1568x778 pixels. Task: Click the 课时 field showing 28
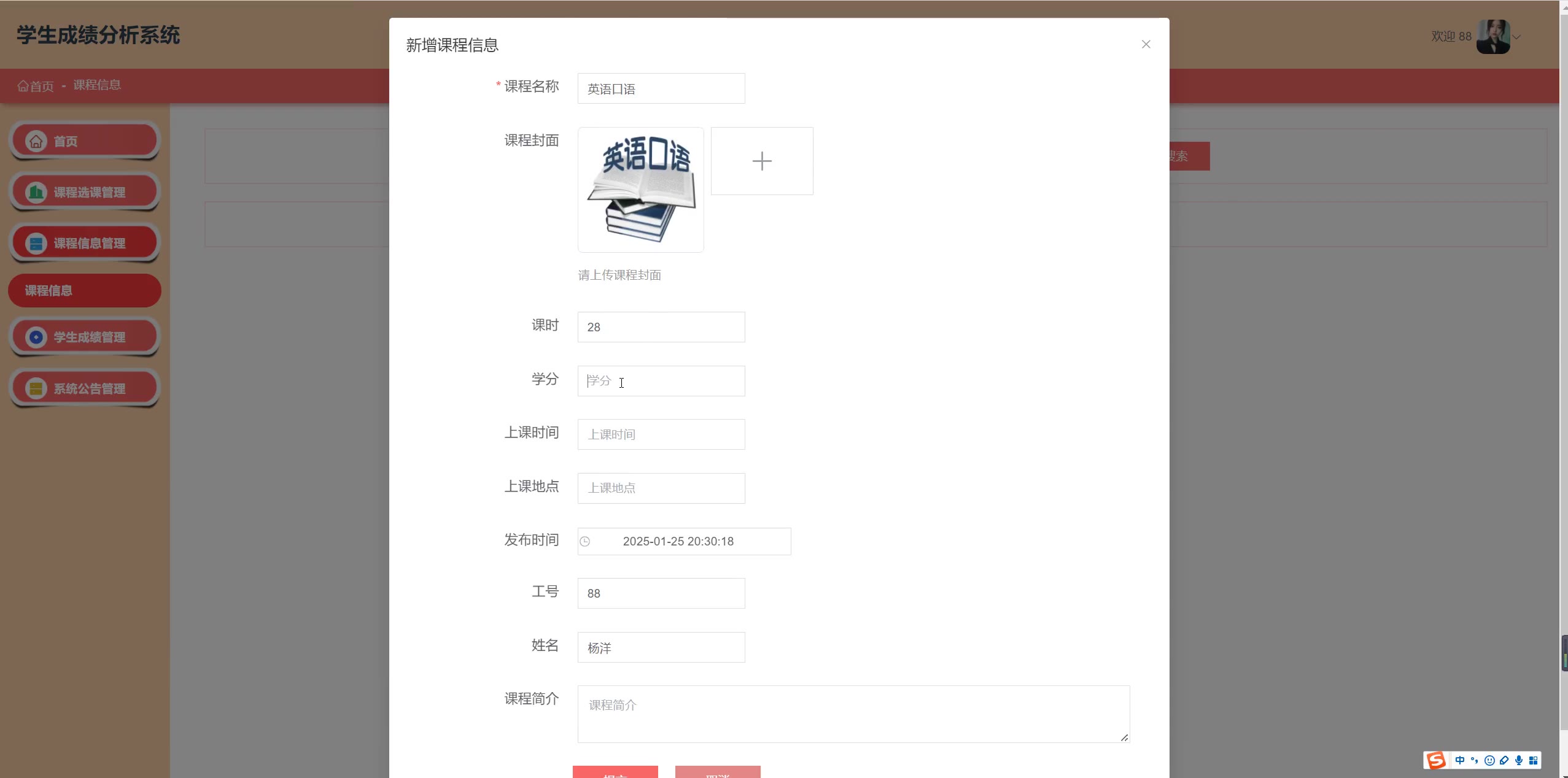pos(661,327)
